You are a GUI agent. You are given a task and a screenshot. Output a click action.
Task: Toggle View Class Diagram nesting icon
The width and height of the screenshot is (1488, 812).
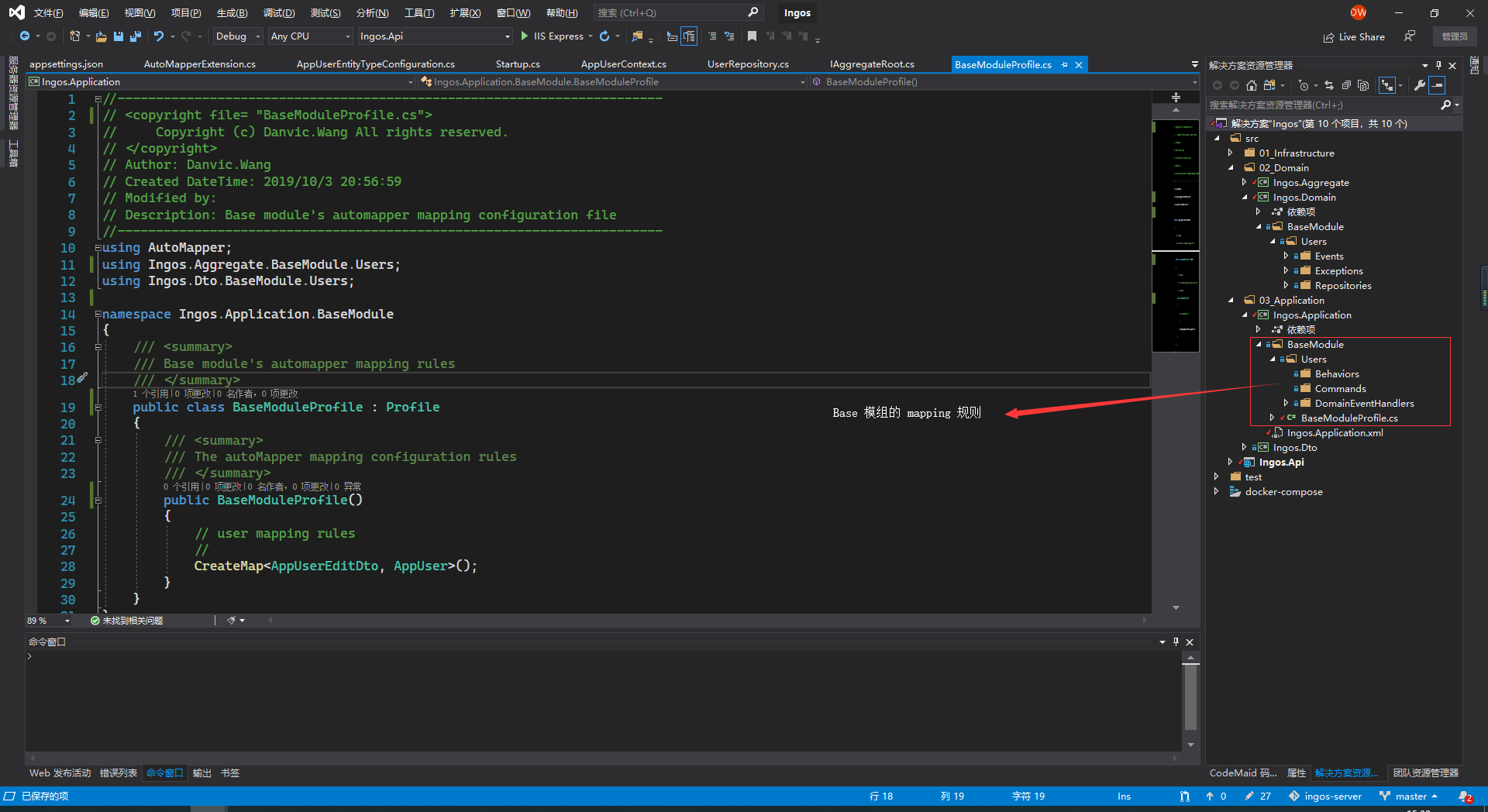coord(1387,85)
